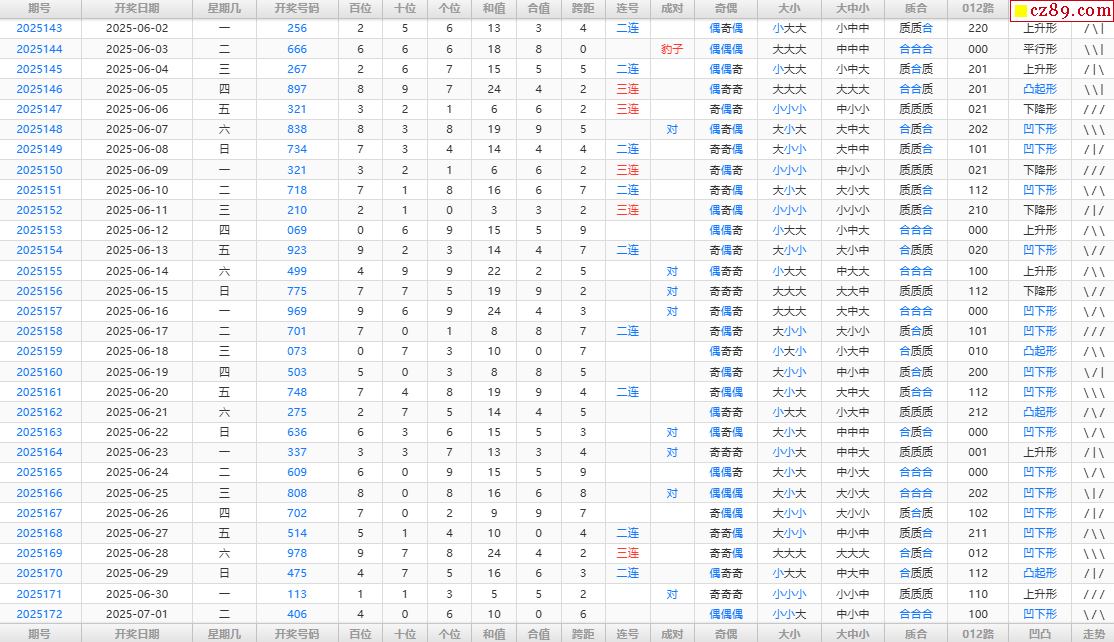Click 三连 in row 2025146
The width and height of the screenshot is (1114, 642).
click(627, 89)
